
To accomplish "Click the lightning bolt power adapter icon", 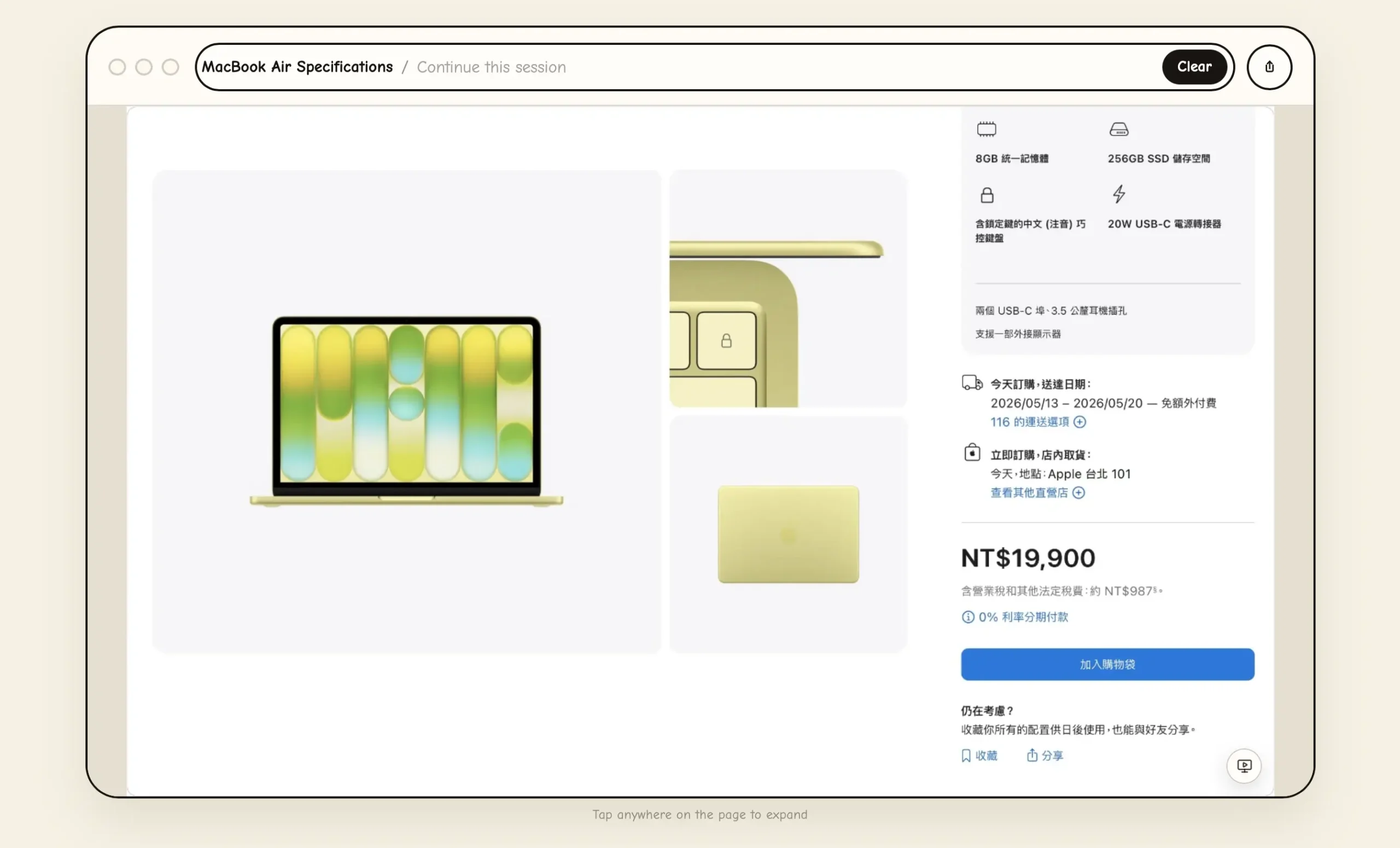I will [x=1118, y=194].
